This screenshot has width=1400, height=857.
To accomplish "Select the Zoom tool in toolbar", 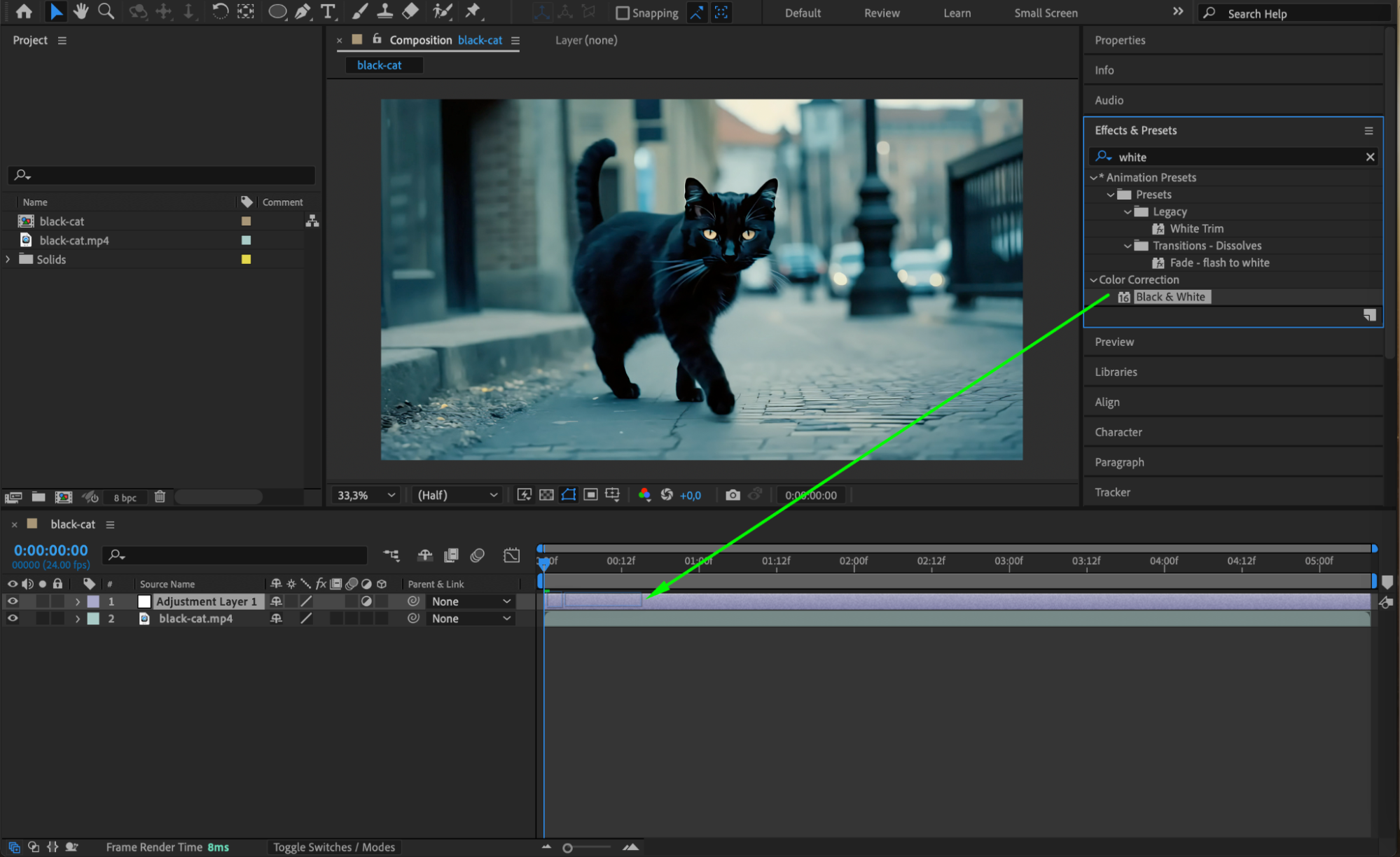I will point(106,11).
